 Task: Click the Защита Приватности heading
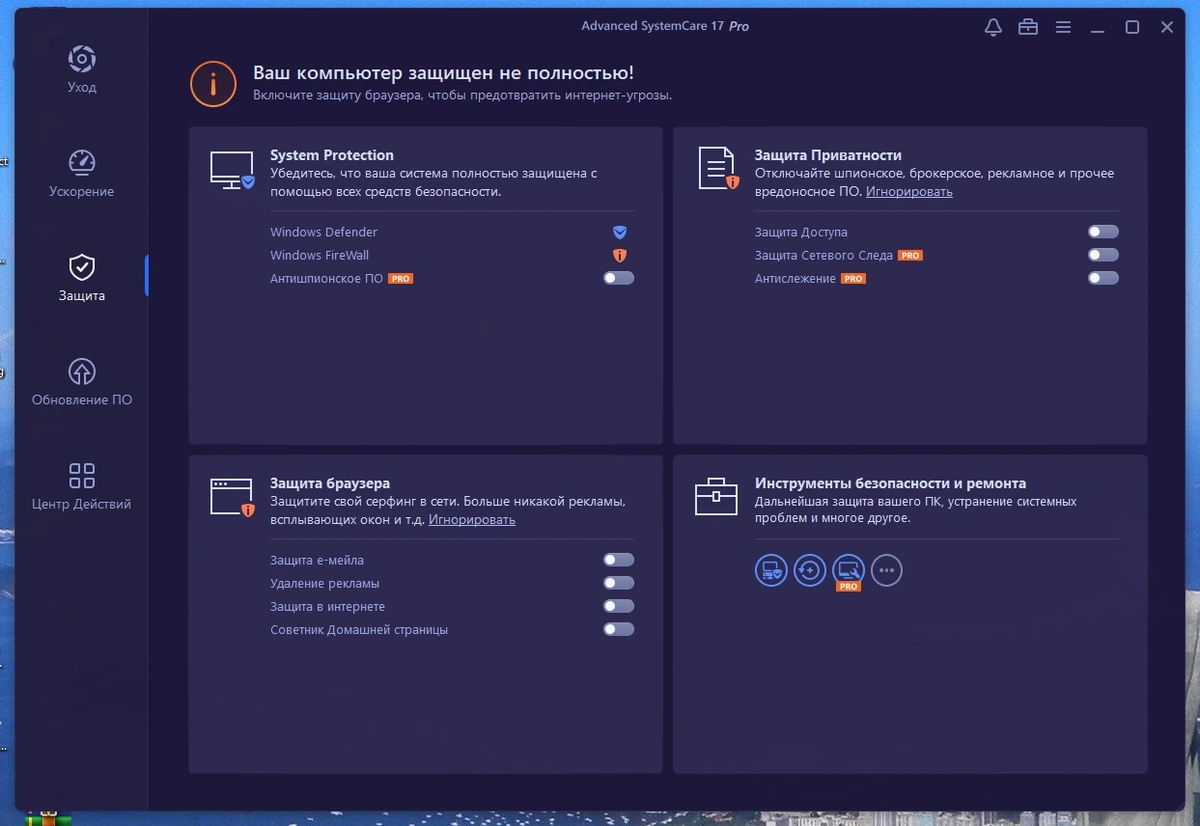tap(828, 155)
